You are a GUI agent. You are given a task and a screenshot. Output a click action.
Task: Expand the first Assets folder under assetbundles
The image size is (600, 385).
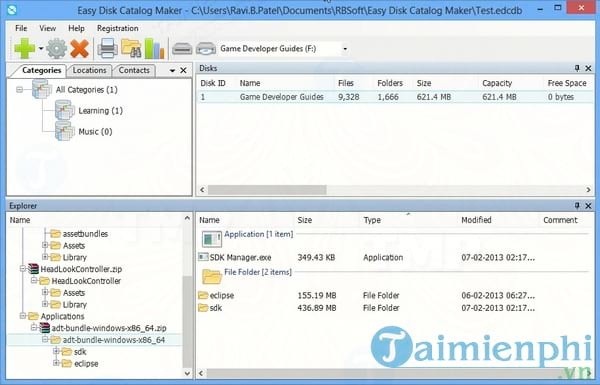click(45, 245)
